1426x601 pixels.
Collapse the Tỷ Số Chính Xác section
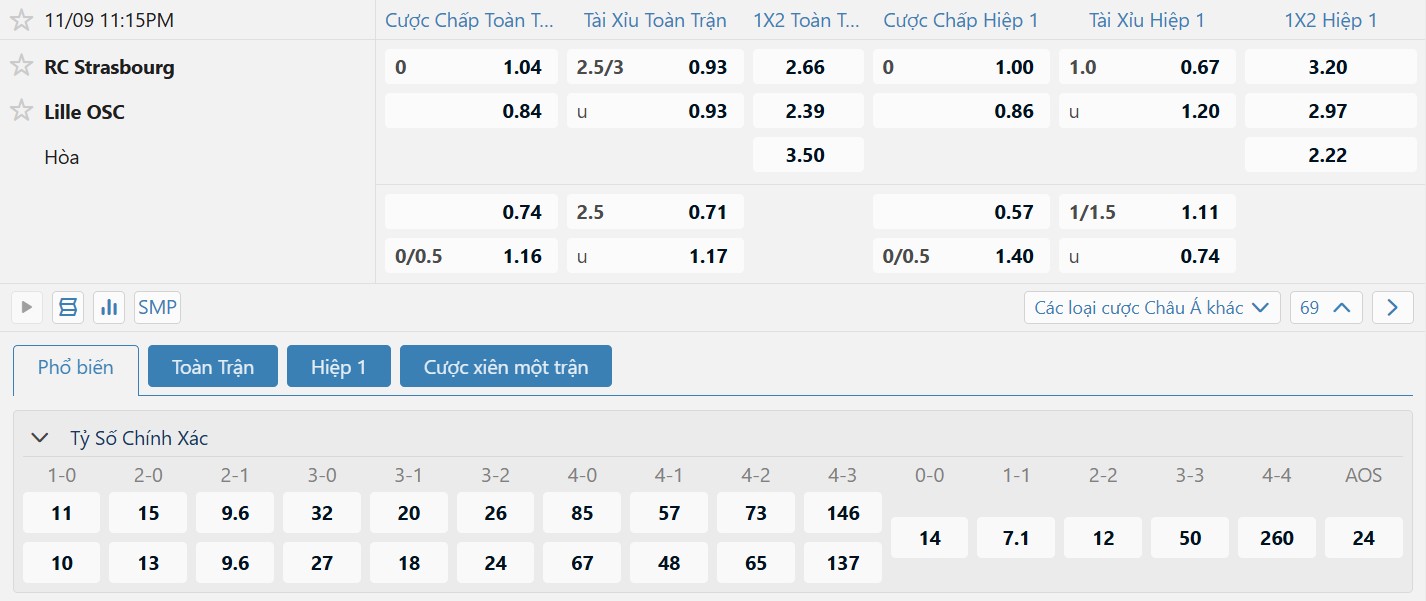40,437
